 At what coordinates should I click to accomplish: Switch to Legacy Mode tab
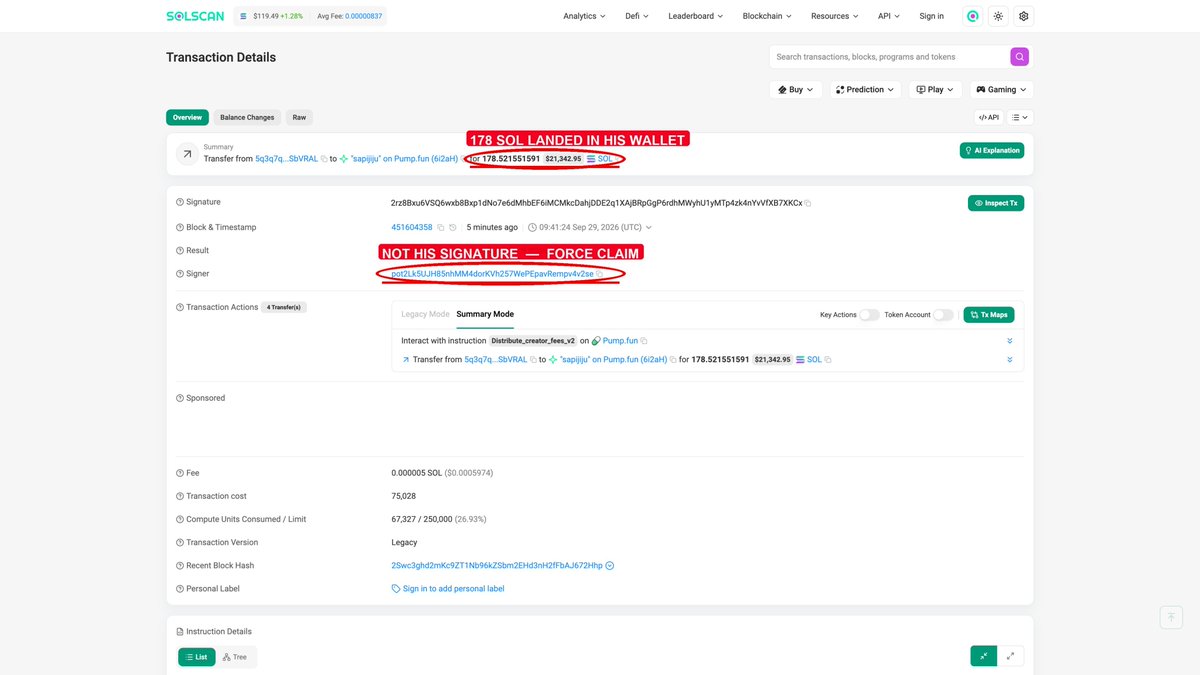click(426, 314)
